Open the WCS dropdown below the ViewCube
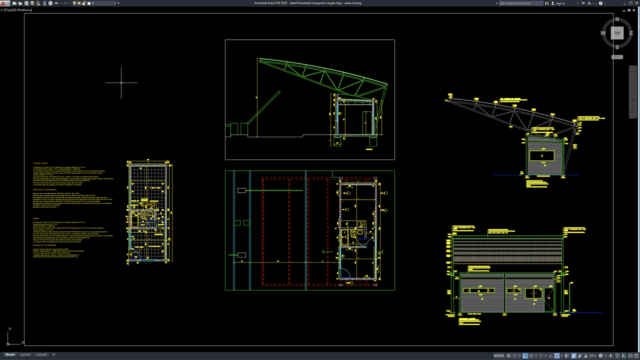The height and width of the screenshot is (360, 640). pyautogui.click(x=617, y=57)
